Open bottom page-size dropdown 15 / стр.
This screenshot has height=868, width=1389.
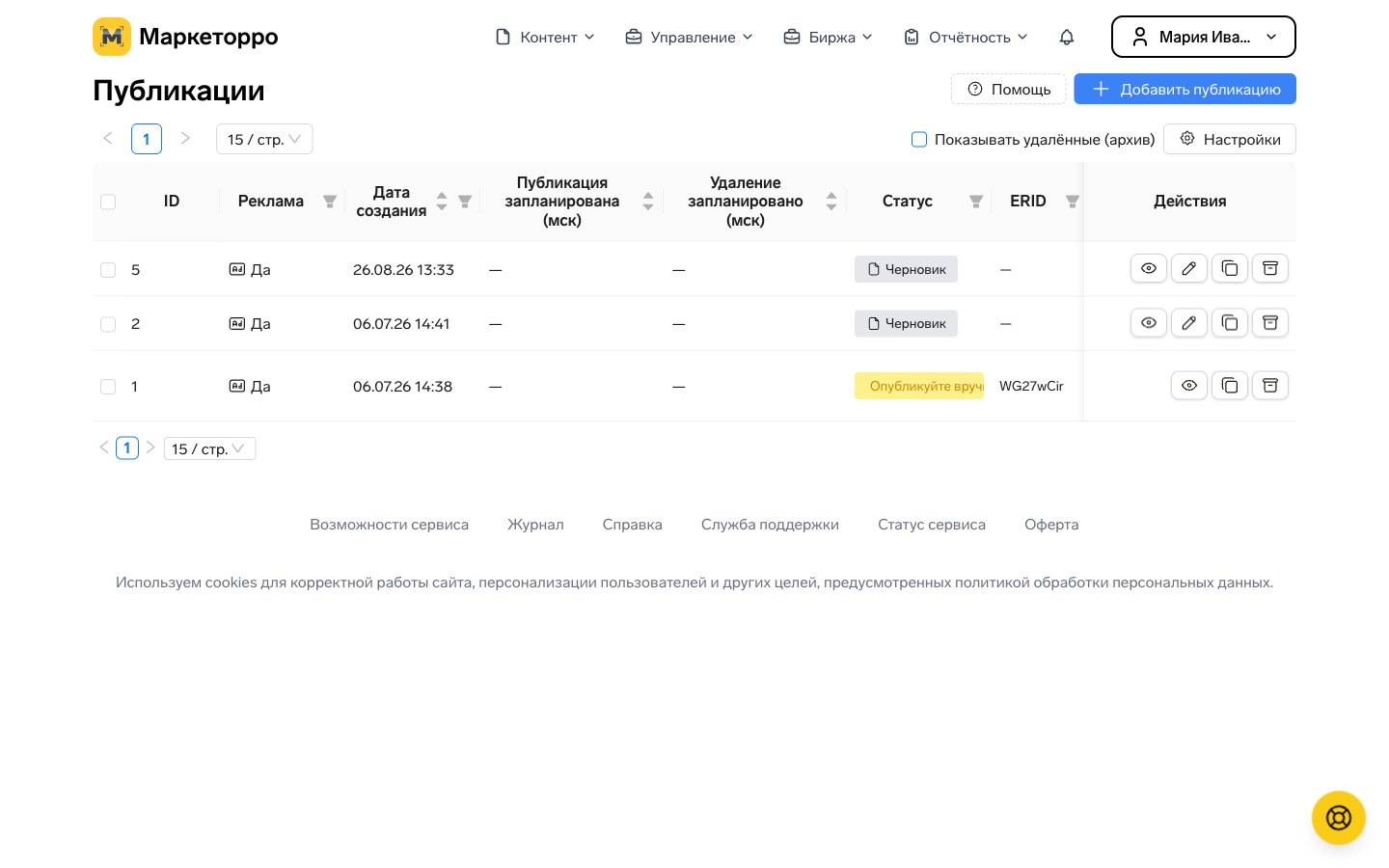[209, 448]
